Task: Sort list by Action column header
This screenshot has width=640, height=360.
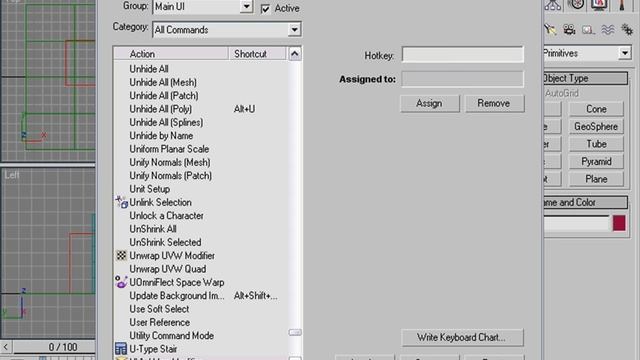Action: click(x=171, y=54)
